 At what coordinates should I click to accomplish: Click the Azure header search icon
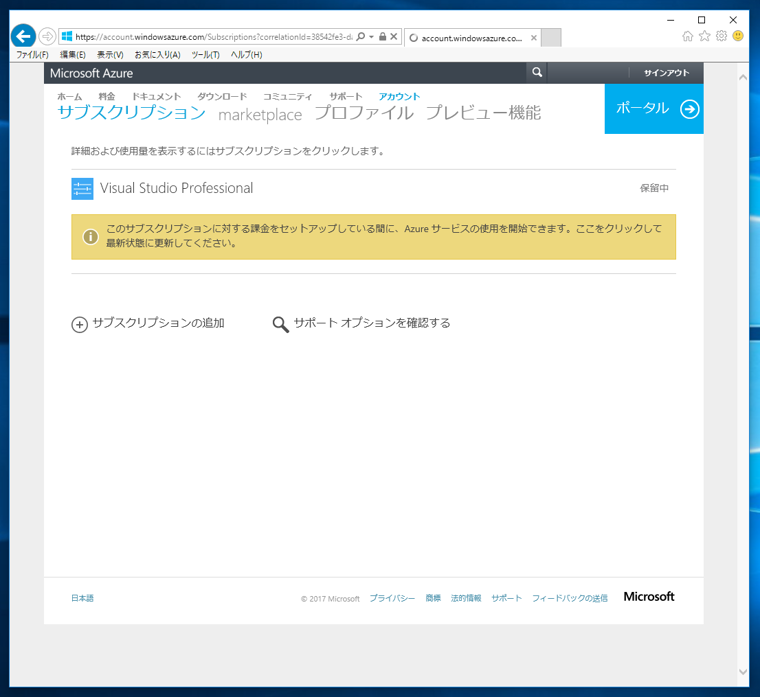coord(537,73)
